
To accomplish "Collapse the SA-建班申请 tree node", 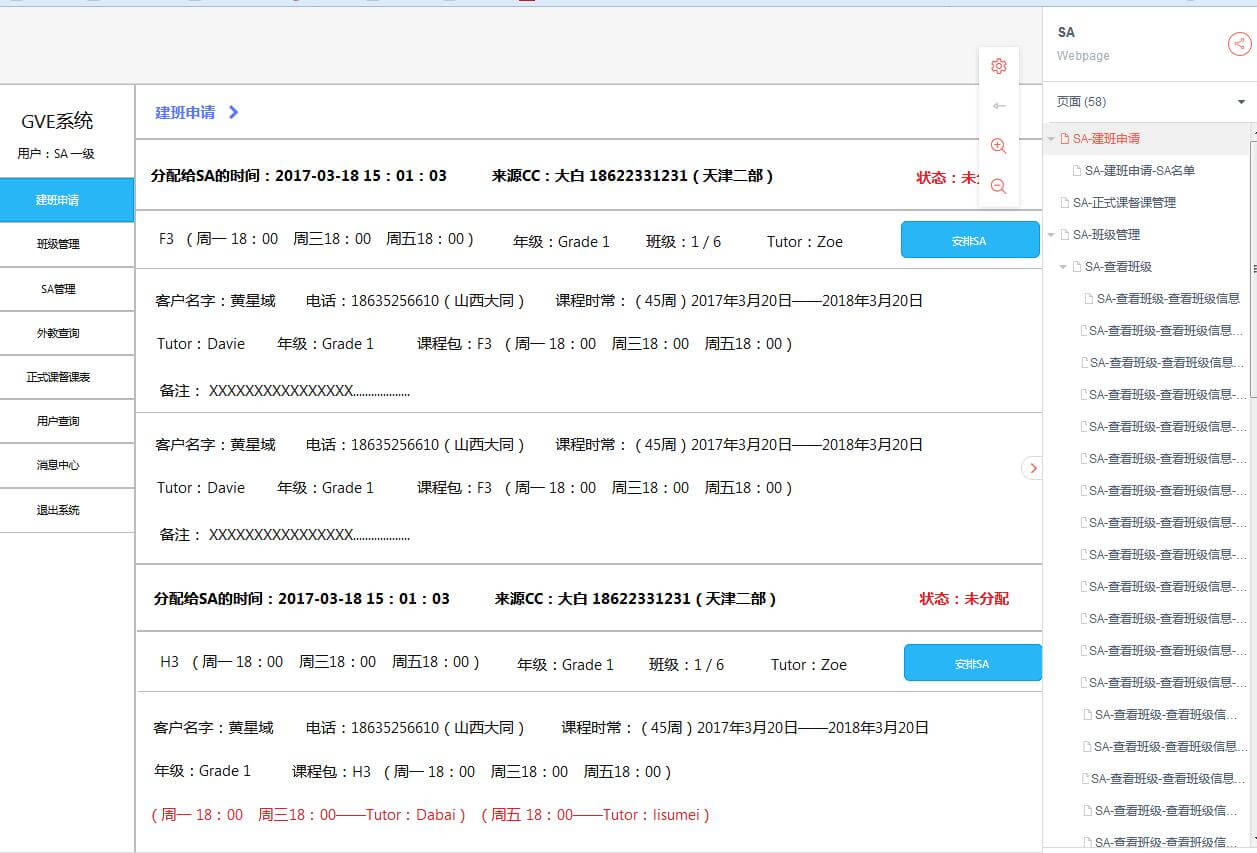I will 1051,139.
